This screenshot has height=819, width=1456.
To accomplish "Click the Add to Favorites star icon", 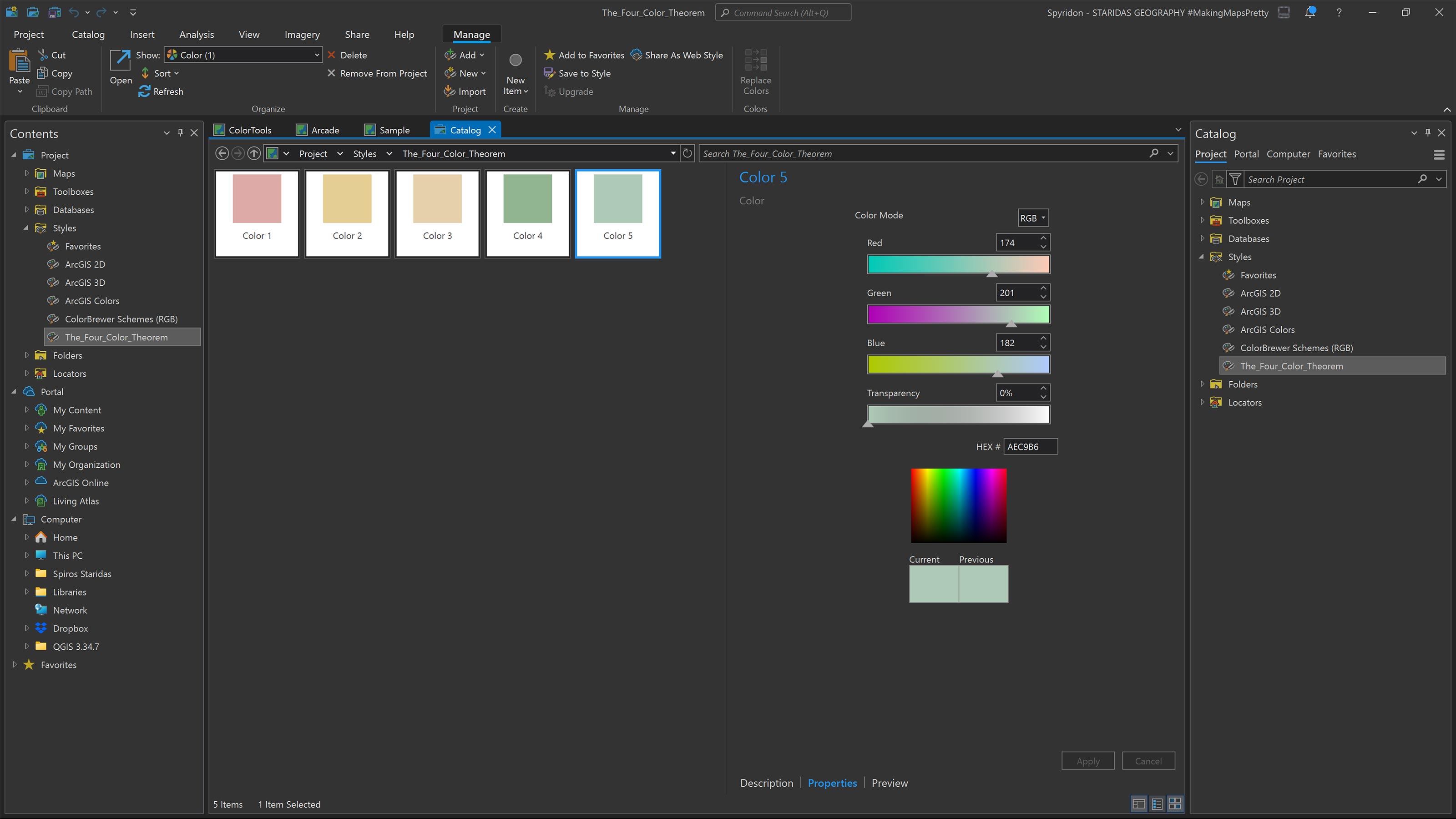I will [x=549, y=55].
